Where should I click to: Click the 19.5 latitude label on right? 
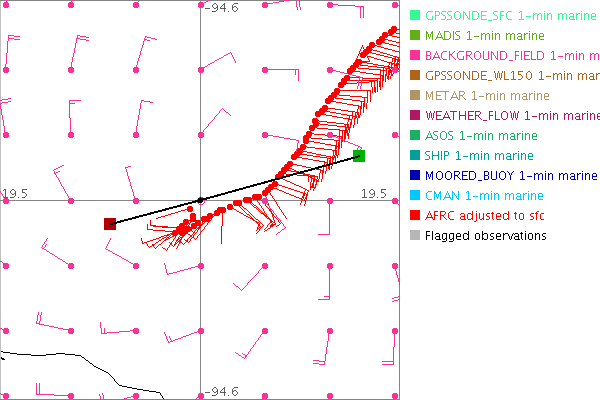coord(374,193)
